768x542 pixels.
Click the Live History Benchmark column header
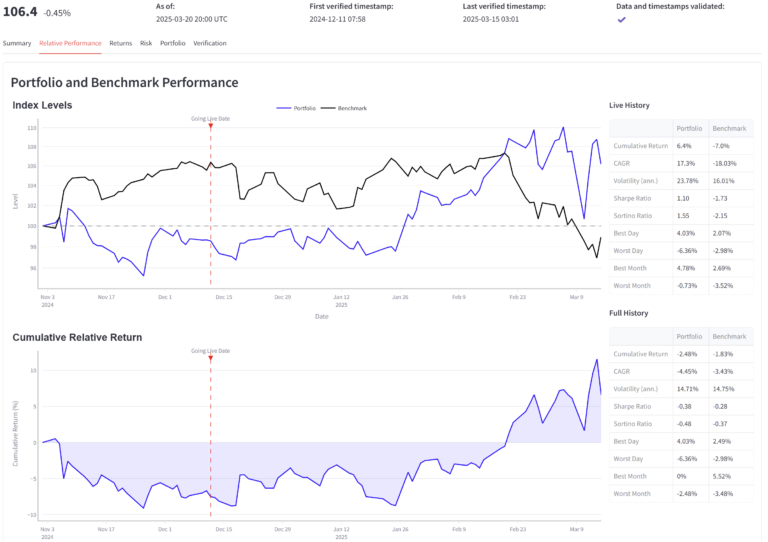pos(729,128)
